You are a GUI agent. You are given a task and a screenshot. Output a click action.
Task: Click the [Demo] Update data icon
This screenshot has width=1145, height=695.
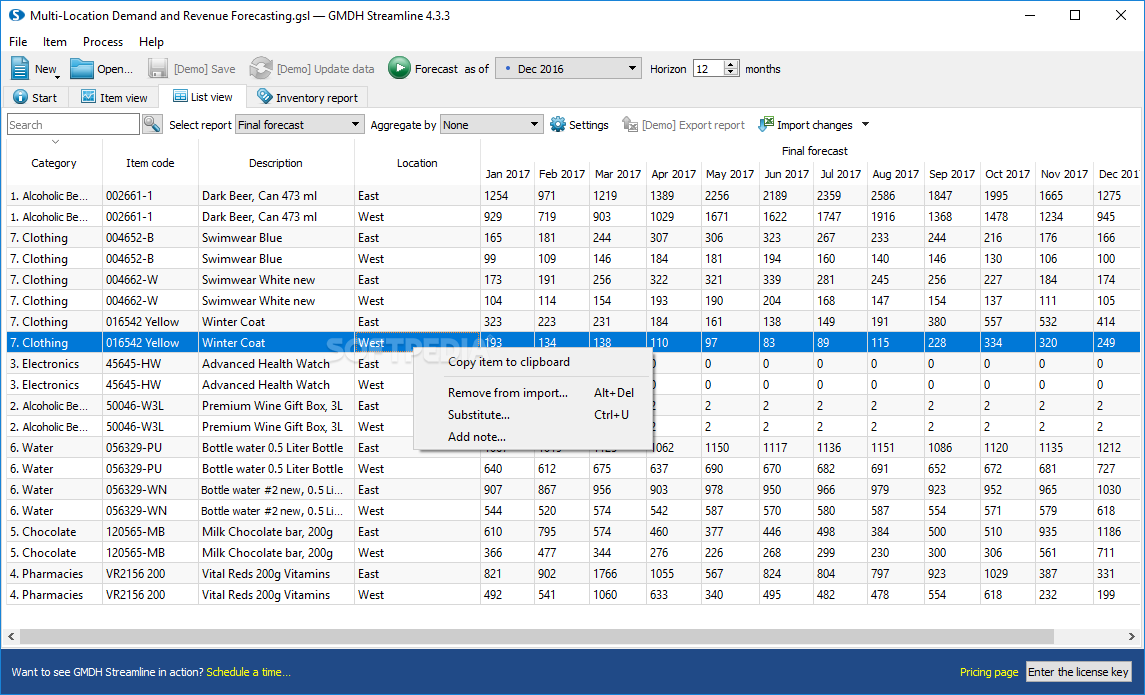pyautogui.click(x=261, y=69)
